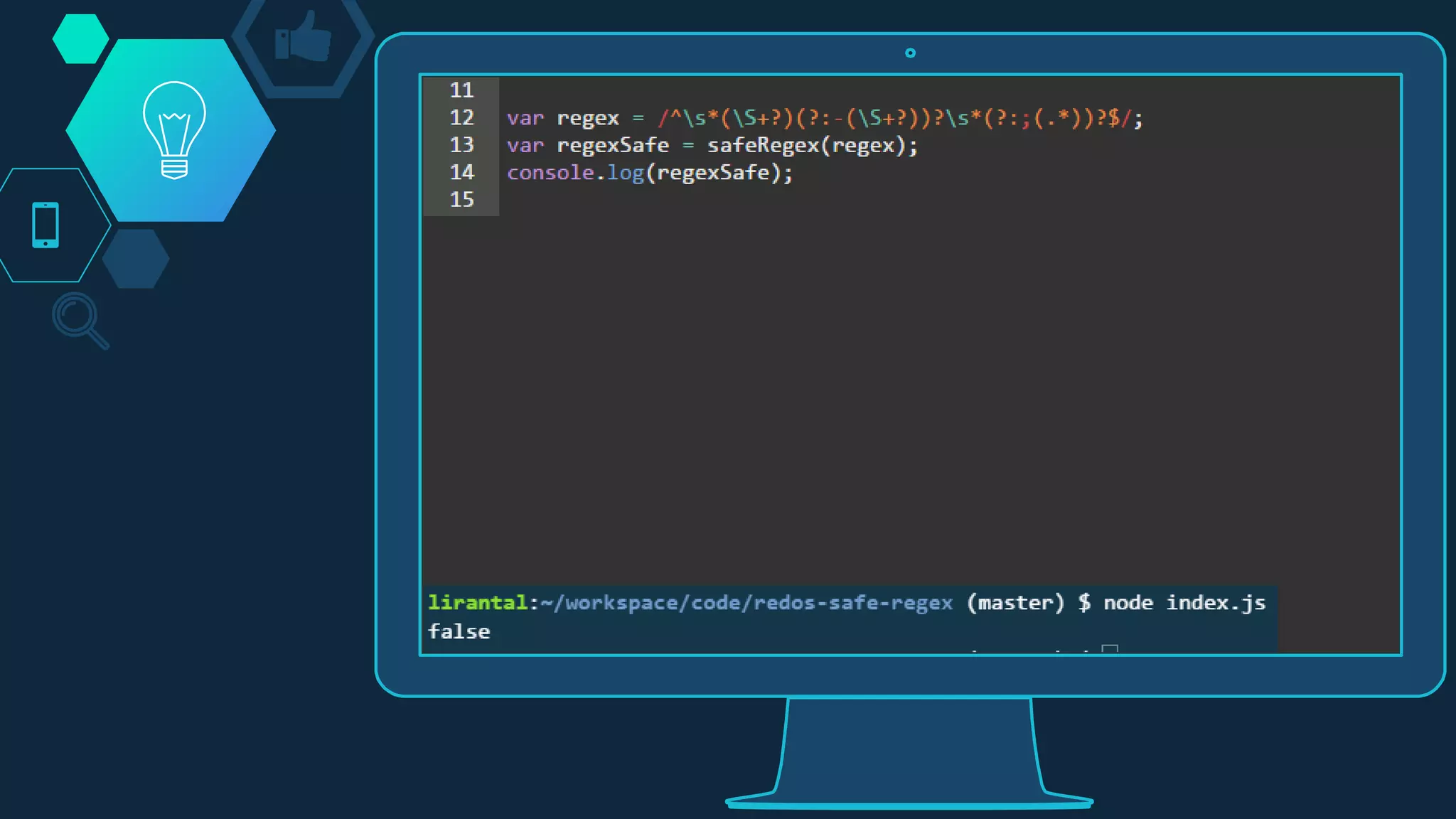The image size is (1456, 819).
Task: Click the thumbs-up hexagon icon
Action: [x=303, y=37]
